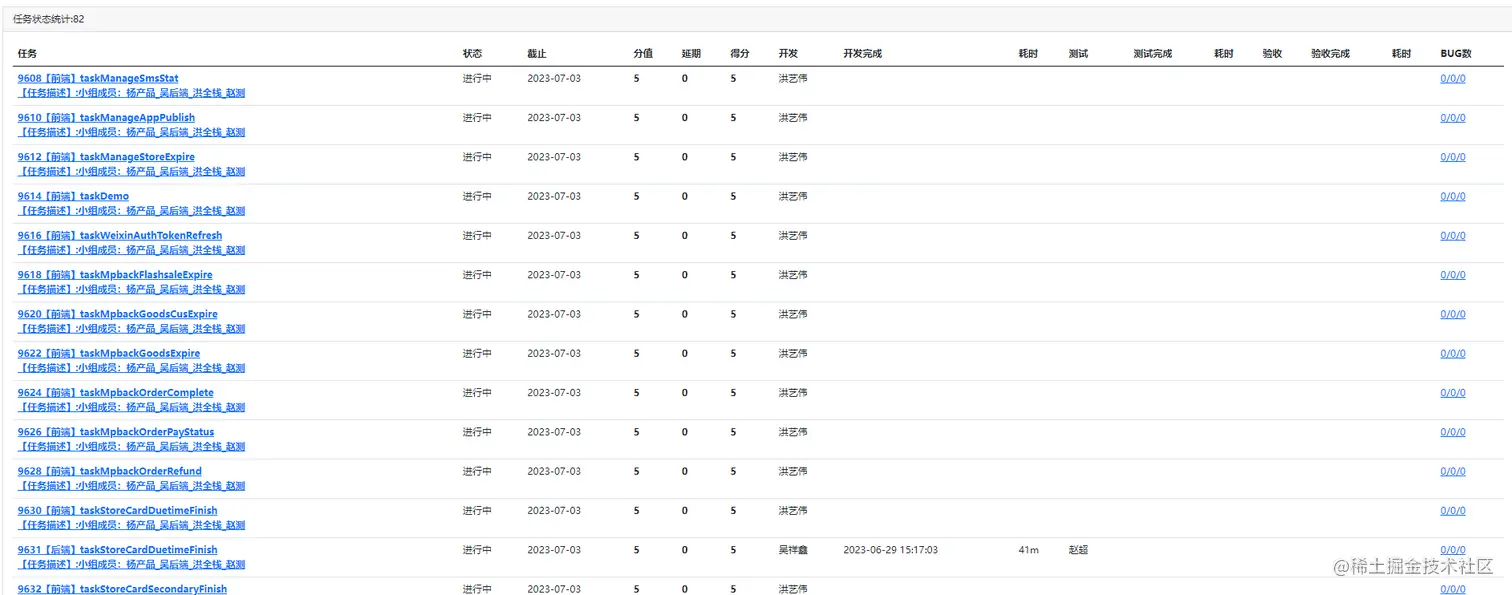Click the 状态 column header
Viewport: 1512px width, 595px height.
[472, 54]
